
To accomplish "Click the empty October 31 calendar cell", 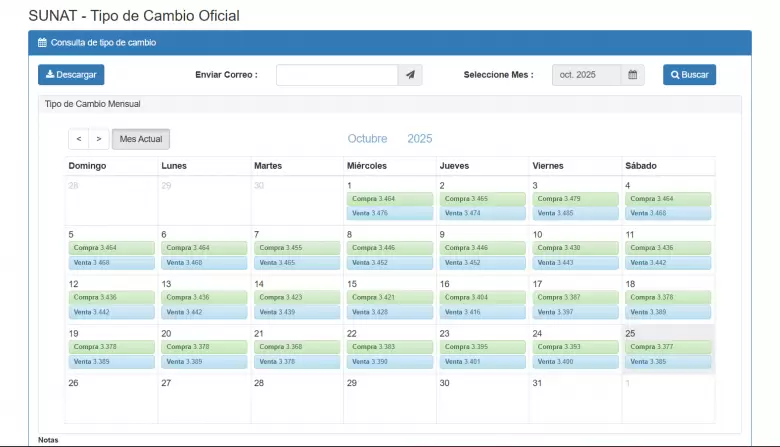I will click(575, 400).
